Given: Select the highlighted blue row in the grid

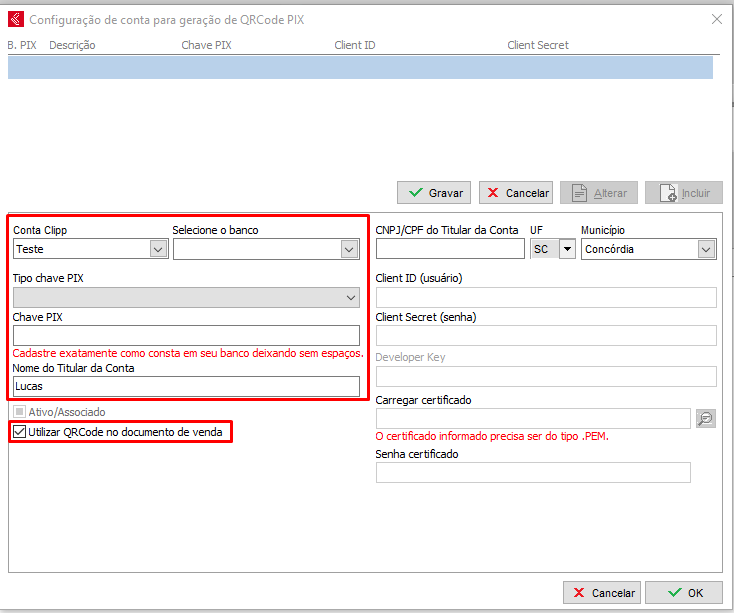Looking at the screenshot, I should tap(360, 67).
